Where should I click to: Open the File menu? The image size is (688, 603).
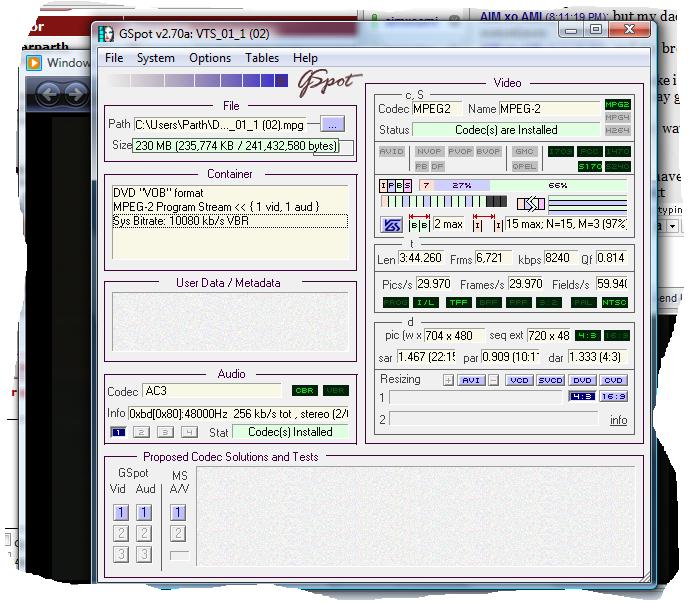[x=114, y=58]
